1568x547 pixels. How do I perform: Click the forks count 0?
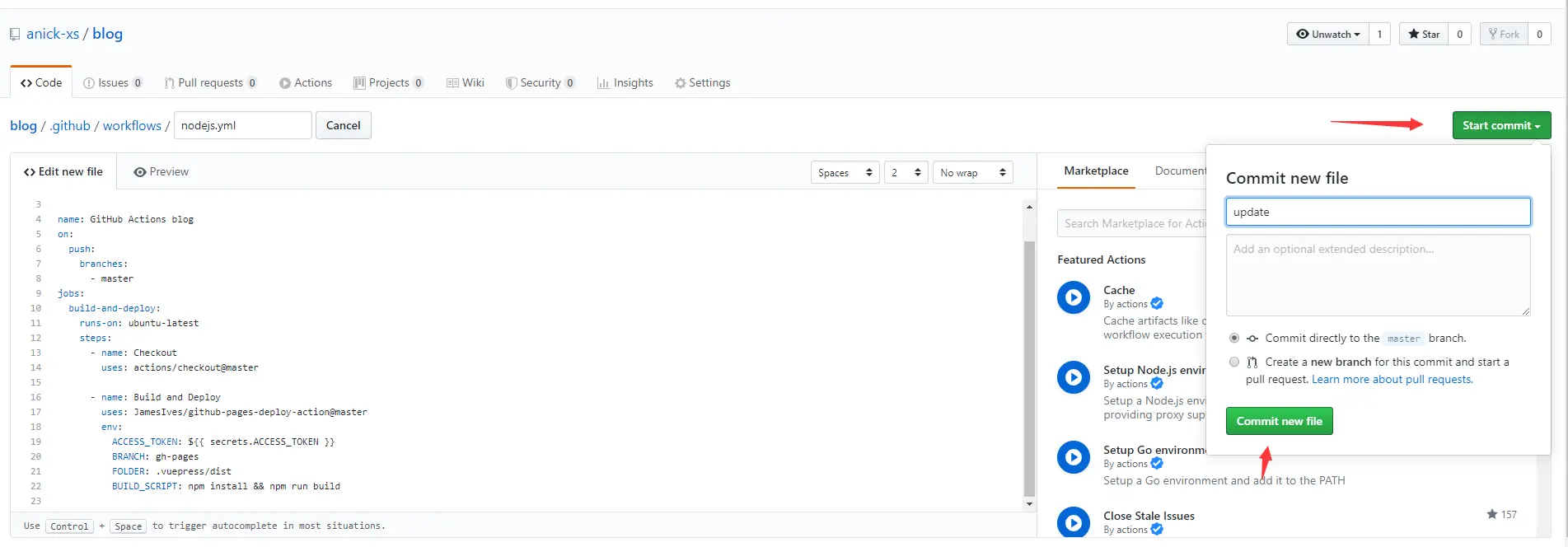click(1539, 34)
